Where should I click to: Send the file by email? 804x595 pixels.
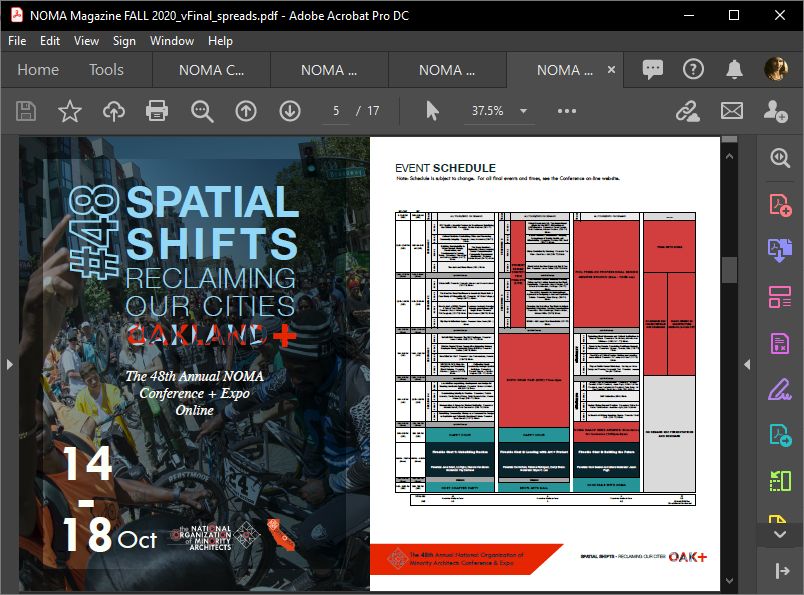732,111
